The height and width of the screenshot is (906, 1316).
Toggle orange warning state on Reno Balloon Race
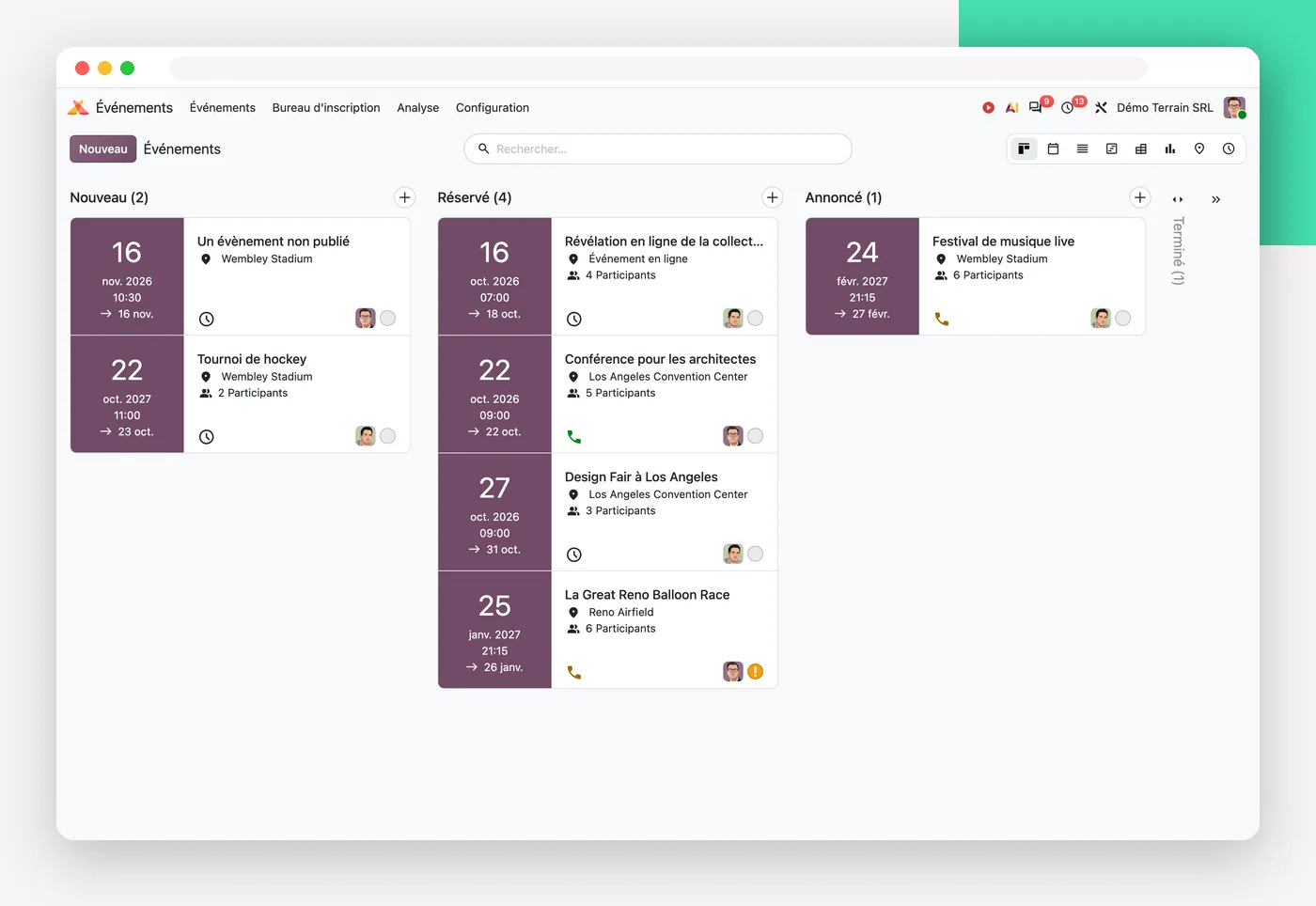(755, 671)
